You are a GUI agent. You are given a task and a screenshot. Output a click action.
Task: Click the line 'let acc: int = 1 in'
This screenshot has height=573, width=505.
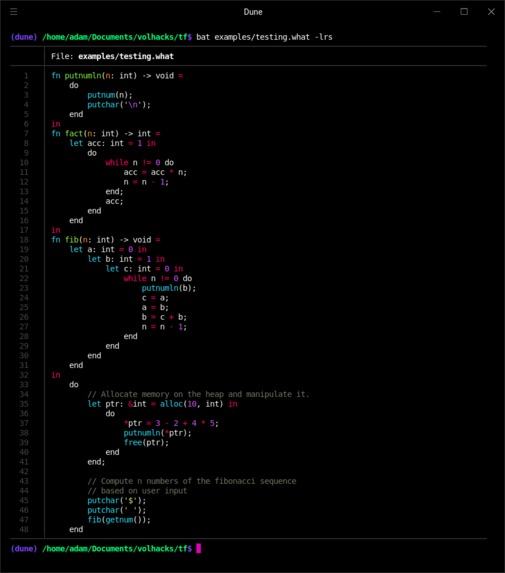click(113, 143)
